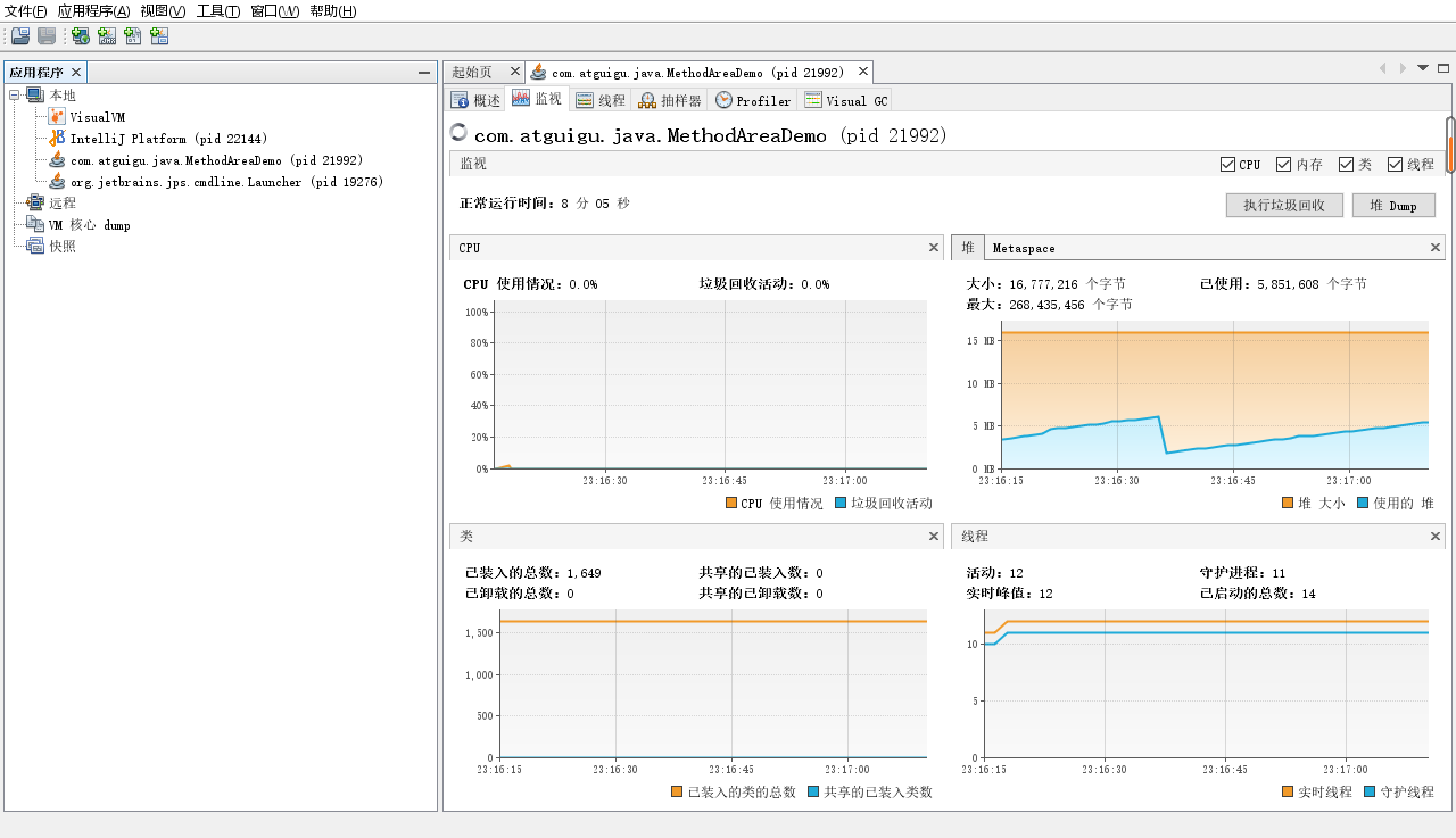Uncheck the CPU checkbox
The width and height of the screenshot is (1456, 838).
click(x=1227, y=165)
